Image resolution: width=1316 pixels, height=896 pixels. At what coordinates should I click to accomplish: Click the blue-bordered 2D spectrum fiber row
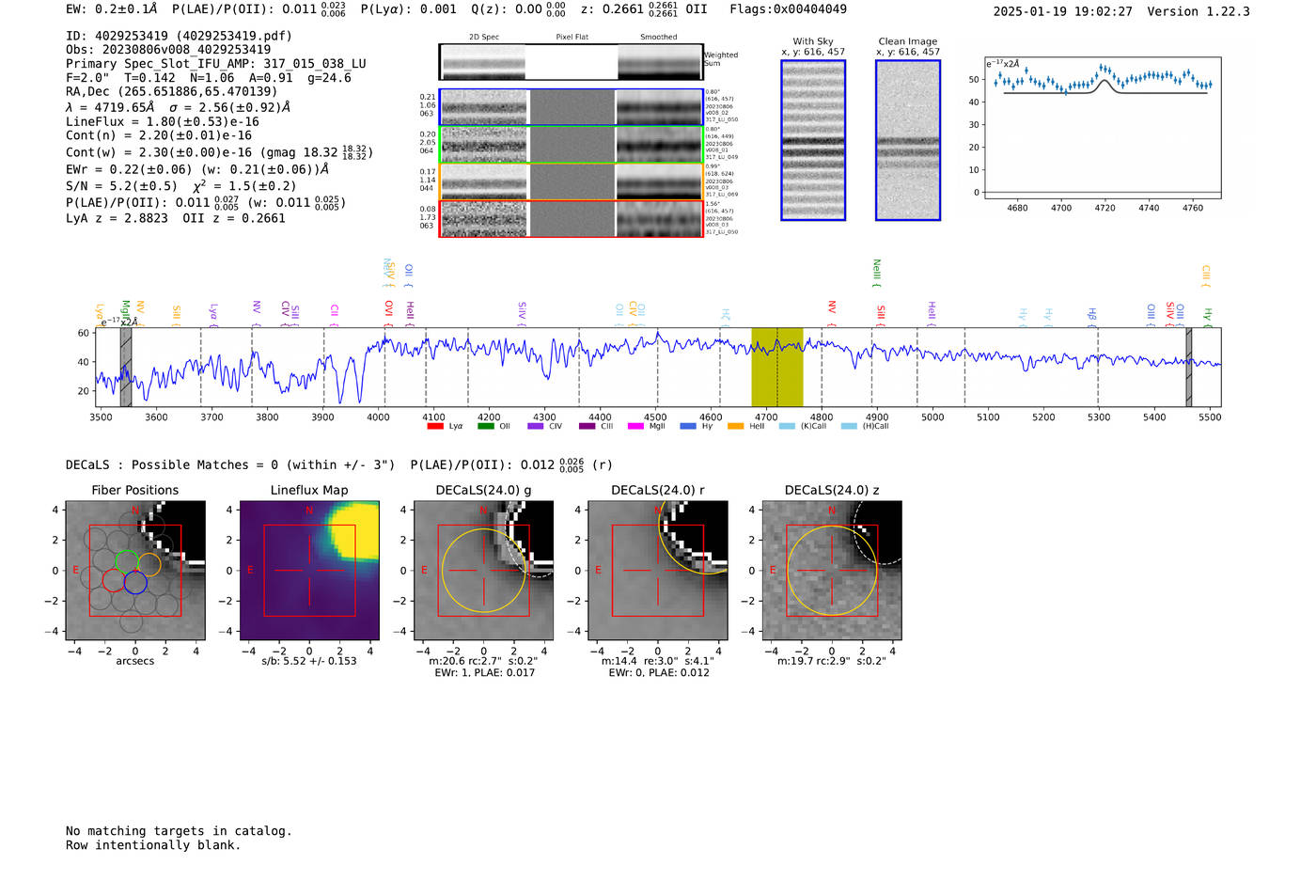(571, 107)
